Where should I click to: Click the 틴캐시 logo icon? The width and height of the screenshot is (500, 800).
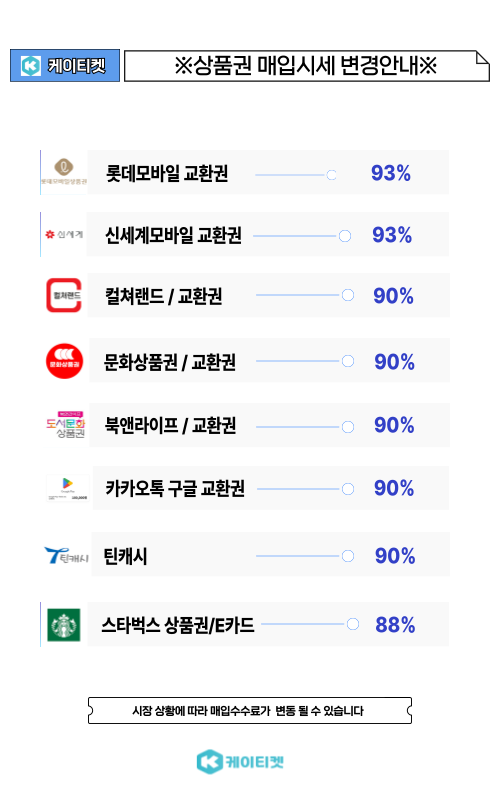coord(66,556)
